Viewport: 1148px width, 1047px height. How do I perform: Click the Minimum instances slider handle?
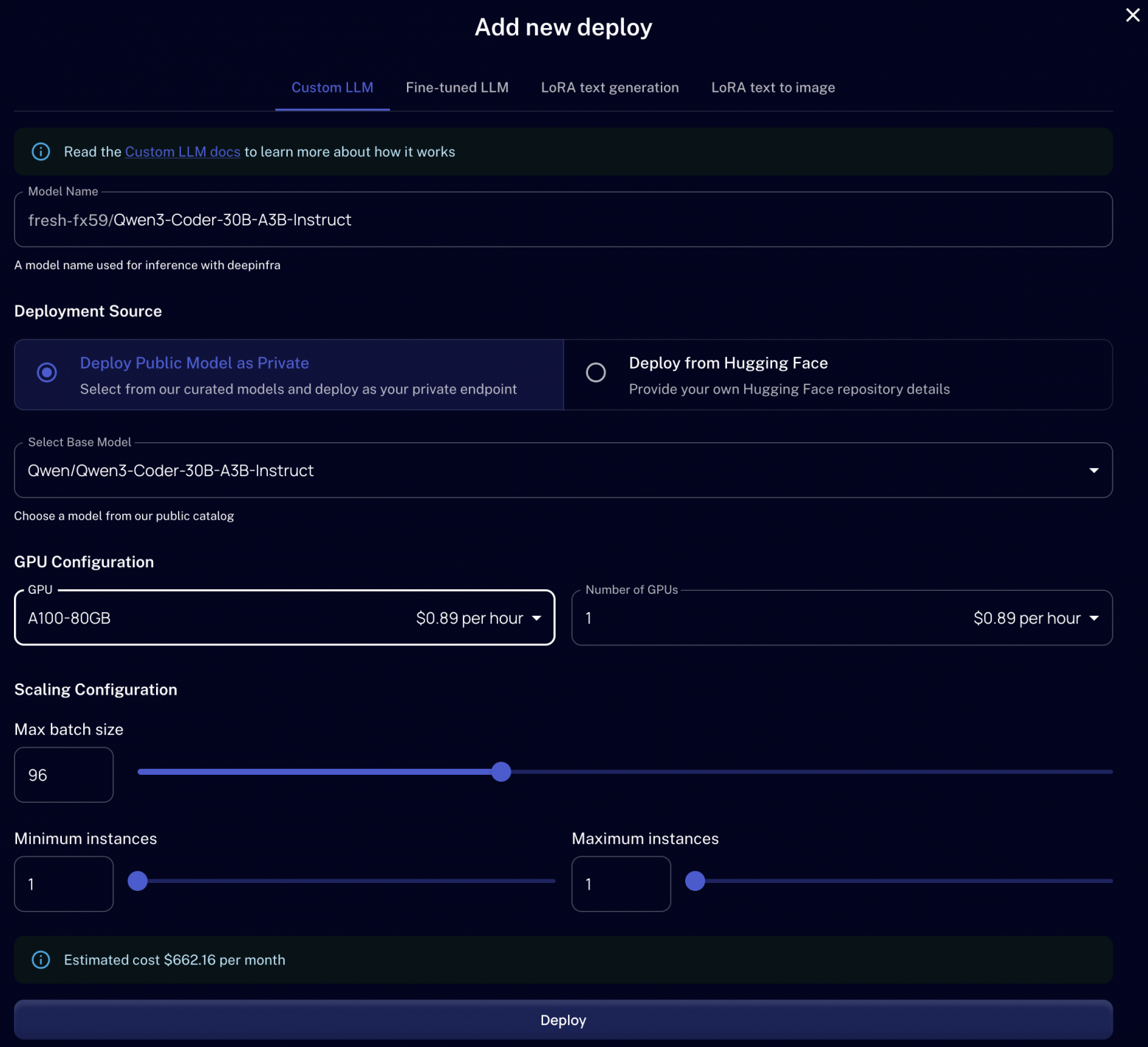click(138, 881)
